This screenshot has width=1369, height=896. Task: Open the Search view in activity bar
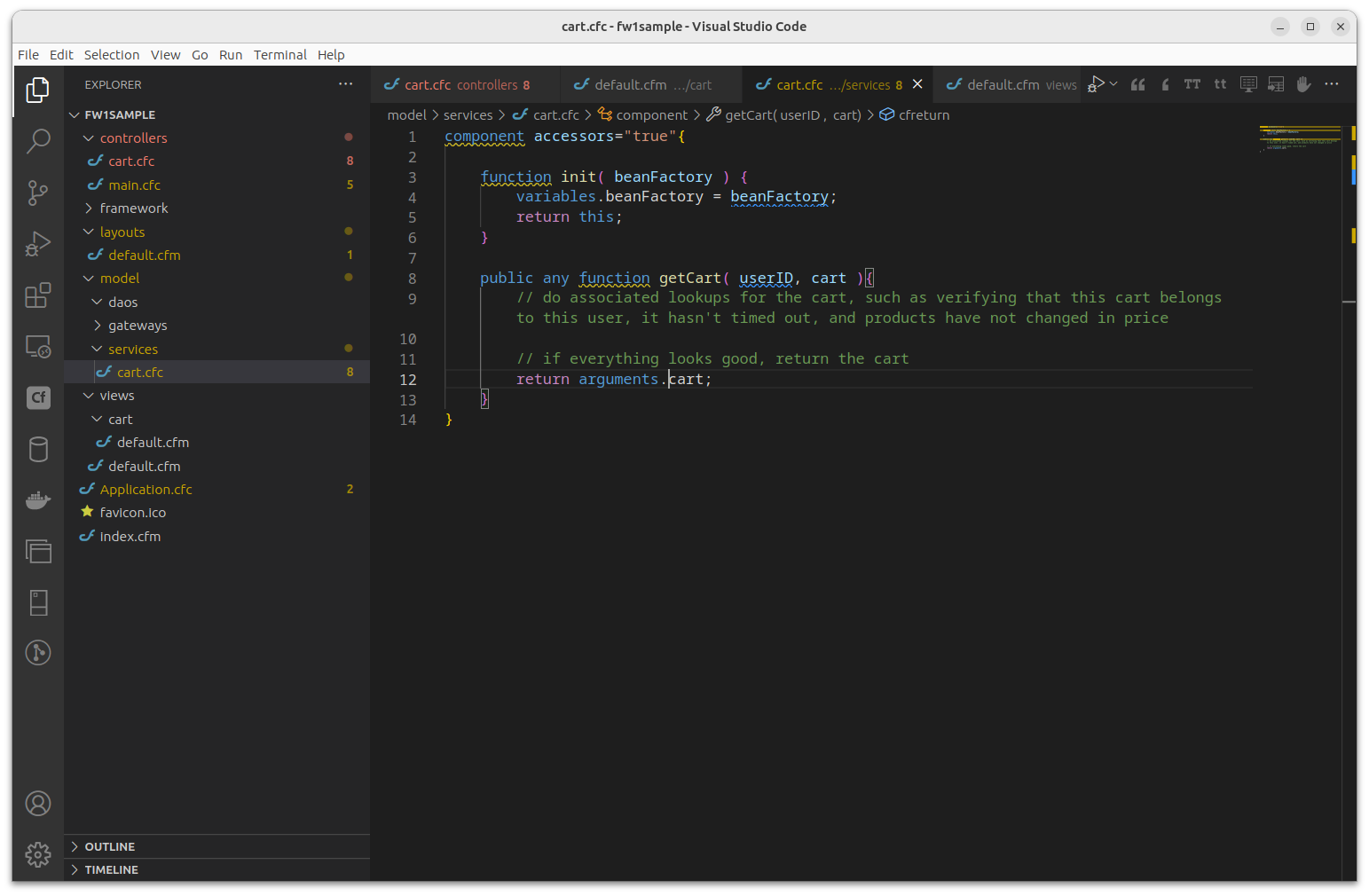click(38, 141)
